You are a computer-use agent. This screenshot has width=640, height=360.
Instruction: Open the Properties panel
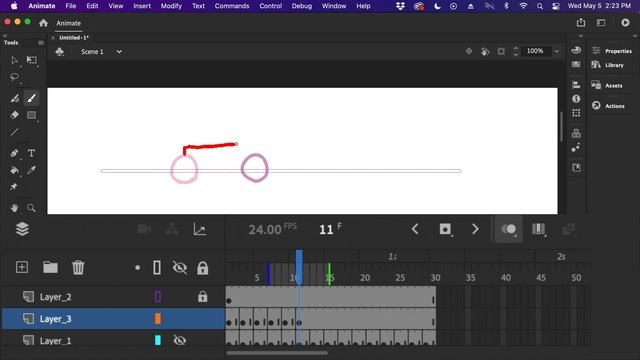click(612, 51)
